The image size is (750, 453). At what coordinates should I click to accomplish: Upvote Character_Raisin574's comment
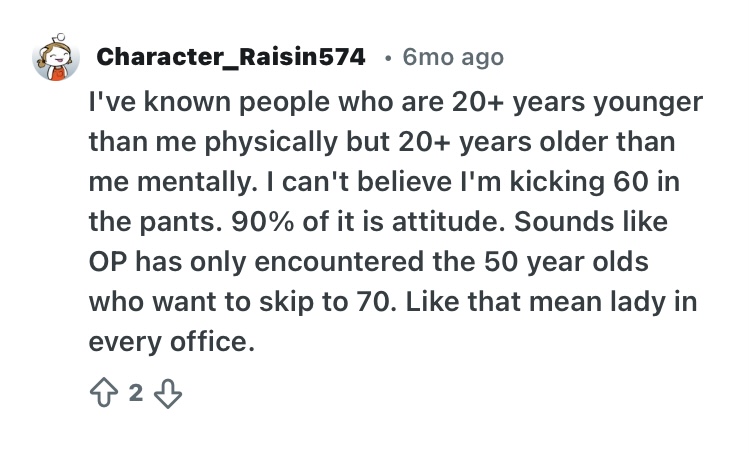click(103, 393)
